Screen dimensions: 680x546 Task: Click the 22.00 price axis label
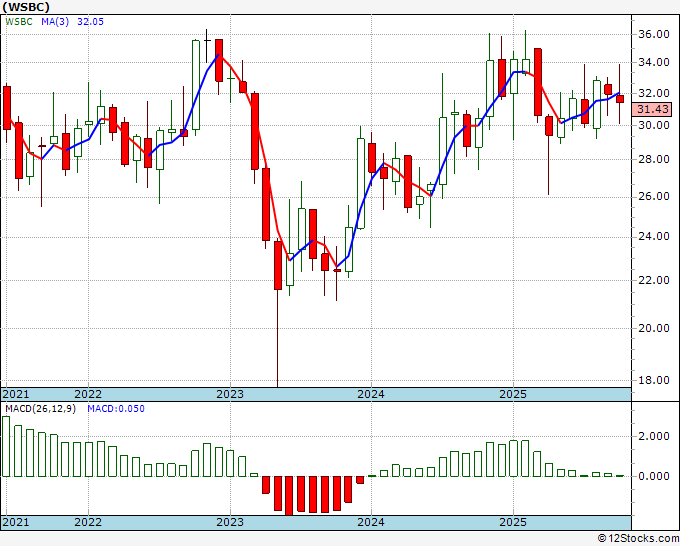654,280
